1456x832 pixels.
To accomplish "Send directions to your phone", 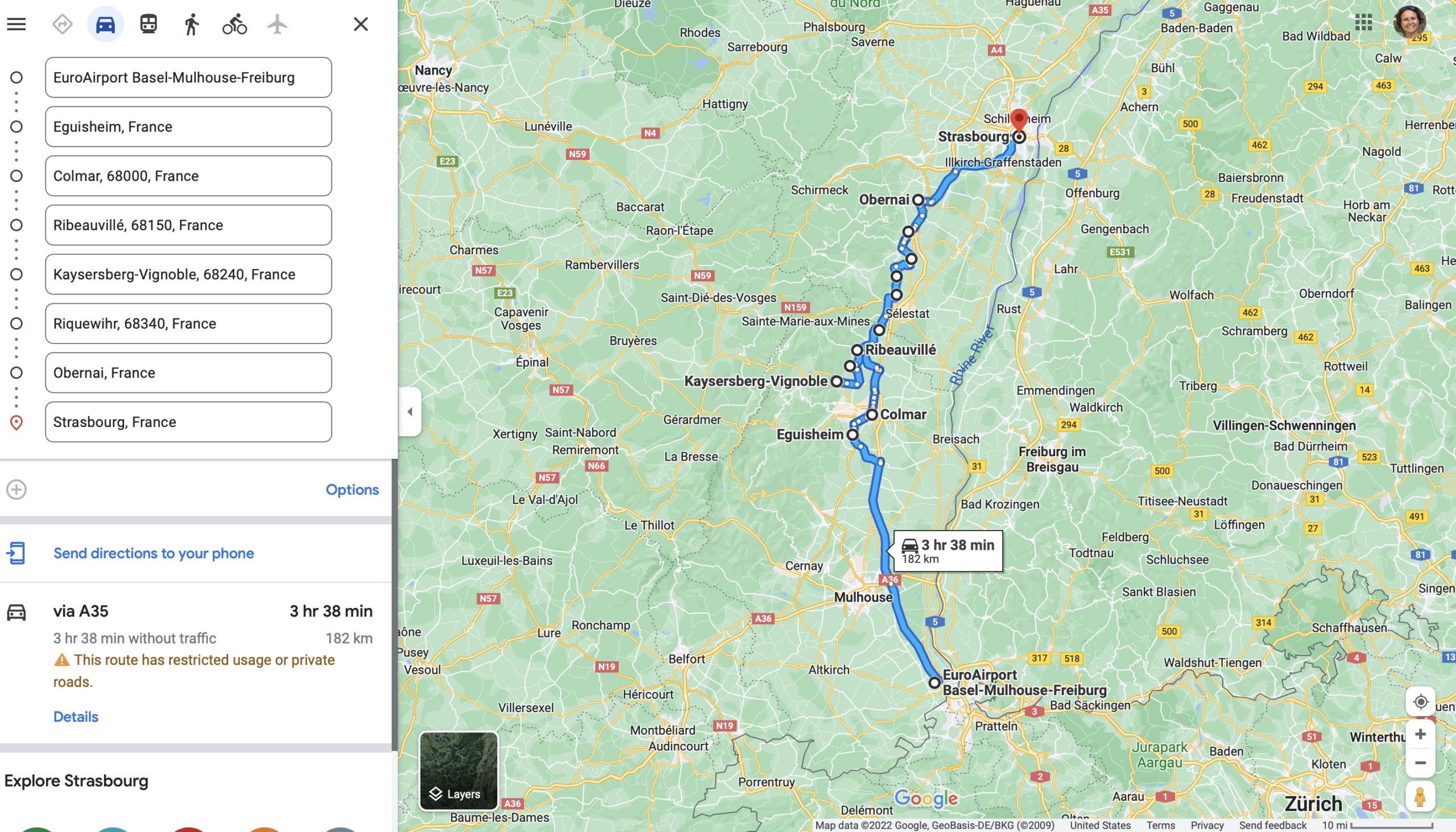I will point(153,553).
